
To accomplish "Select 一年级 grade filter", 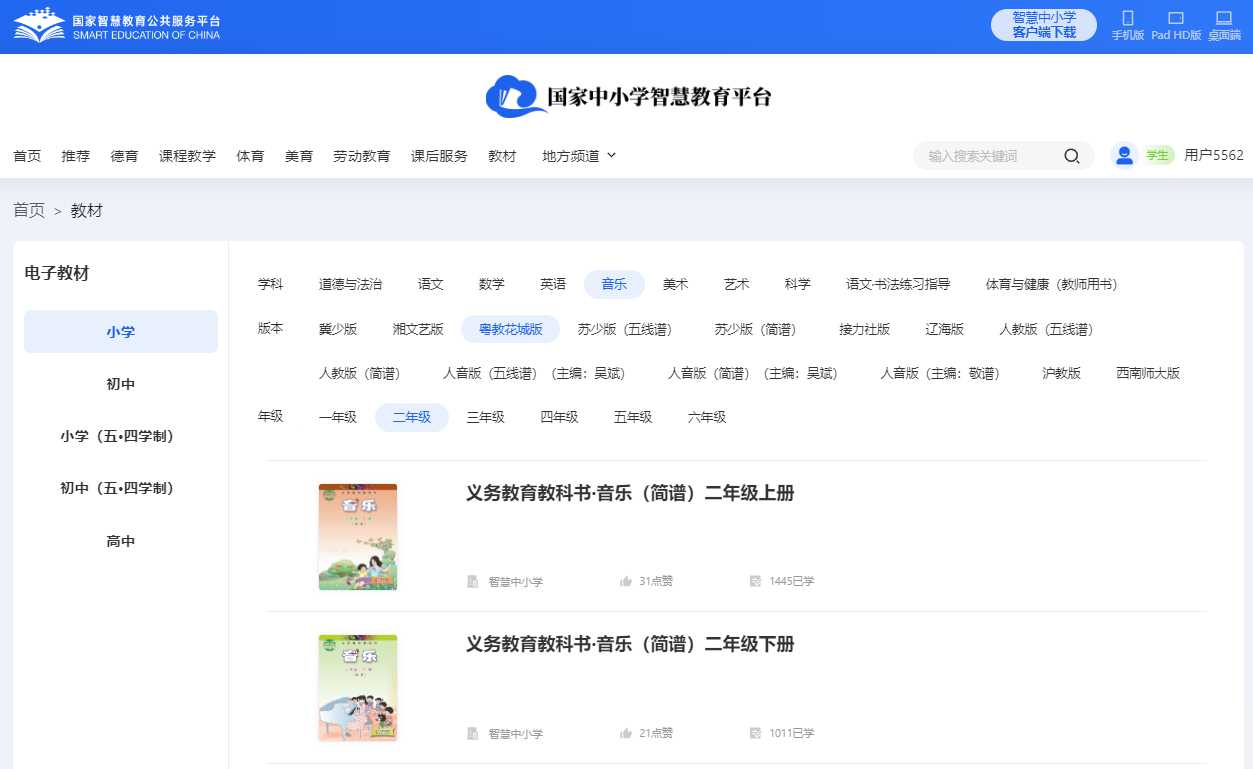I will [x=338, y=417].
